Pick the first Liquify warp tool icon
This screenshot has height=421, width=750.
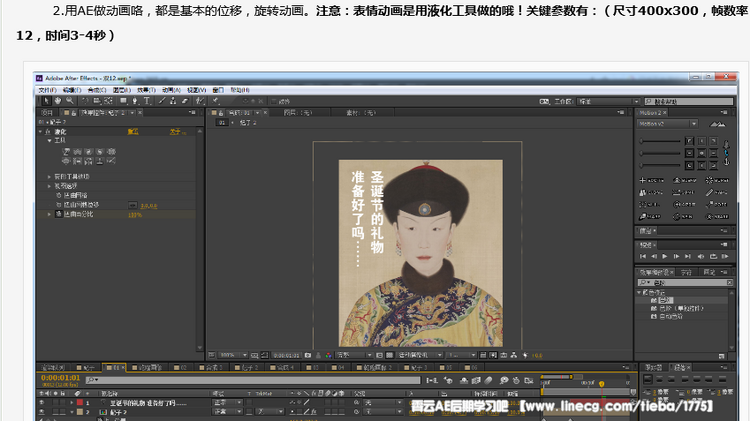click(66, 152)
